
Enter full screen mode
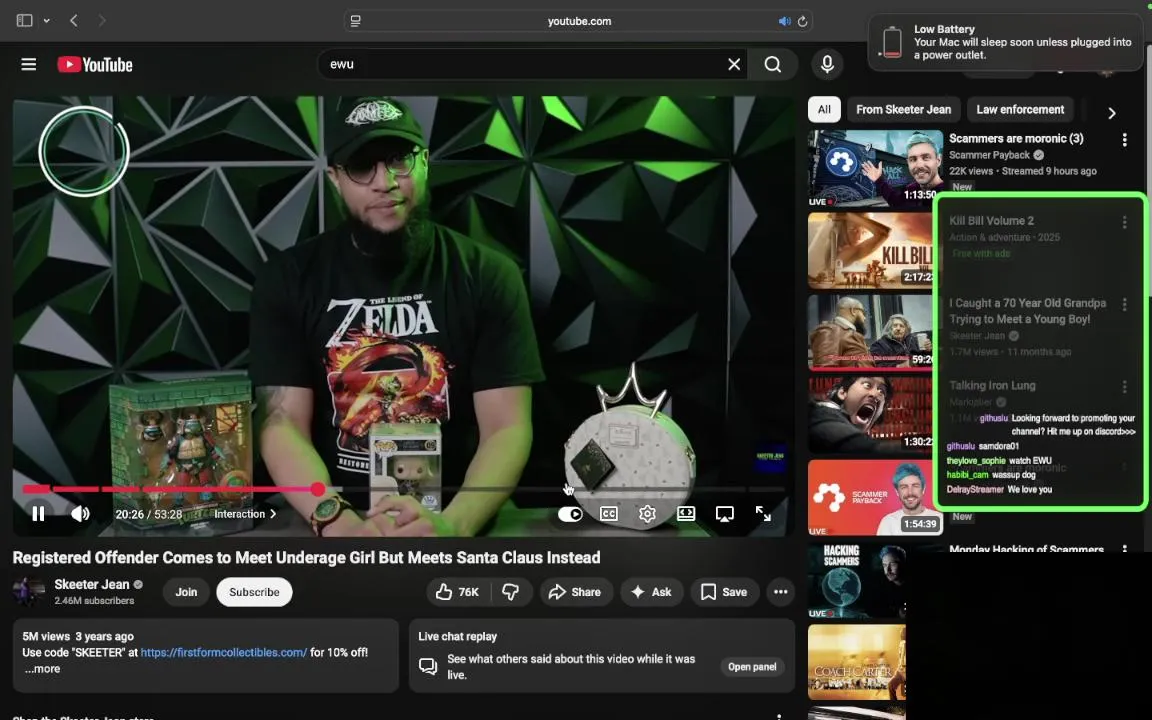click(x=763, y=514)
